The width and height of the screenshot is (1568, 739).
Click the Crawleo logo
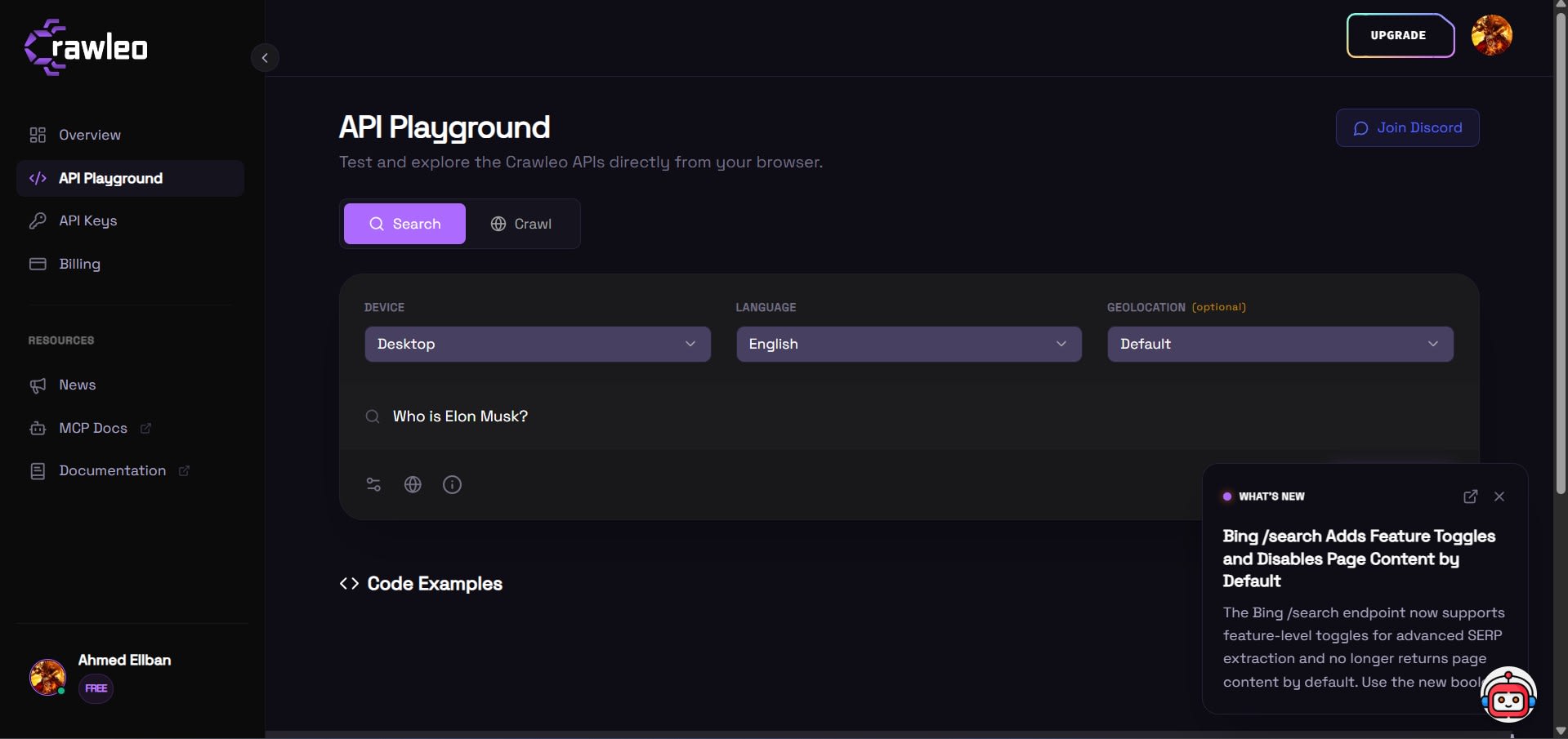(x=86, y=47)
